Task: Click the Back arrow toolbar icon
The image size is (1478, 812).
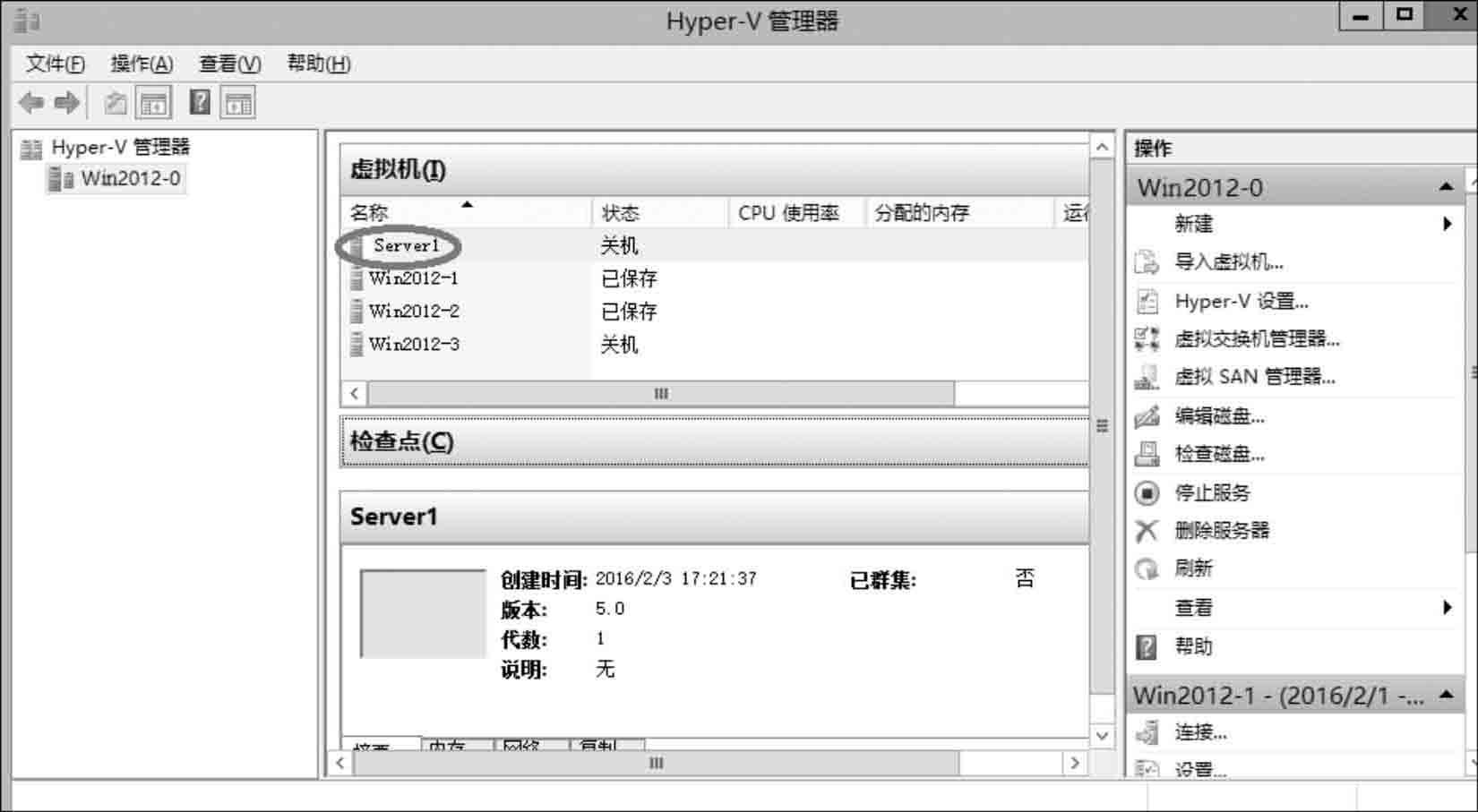Action: [31, 103]
